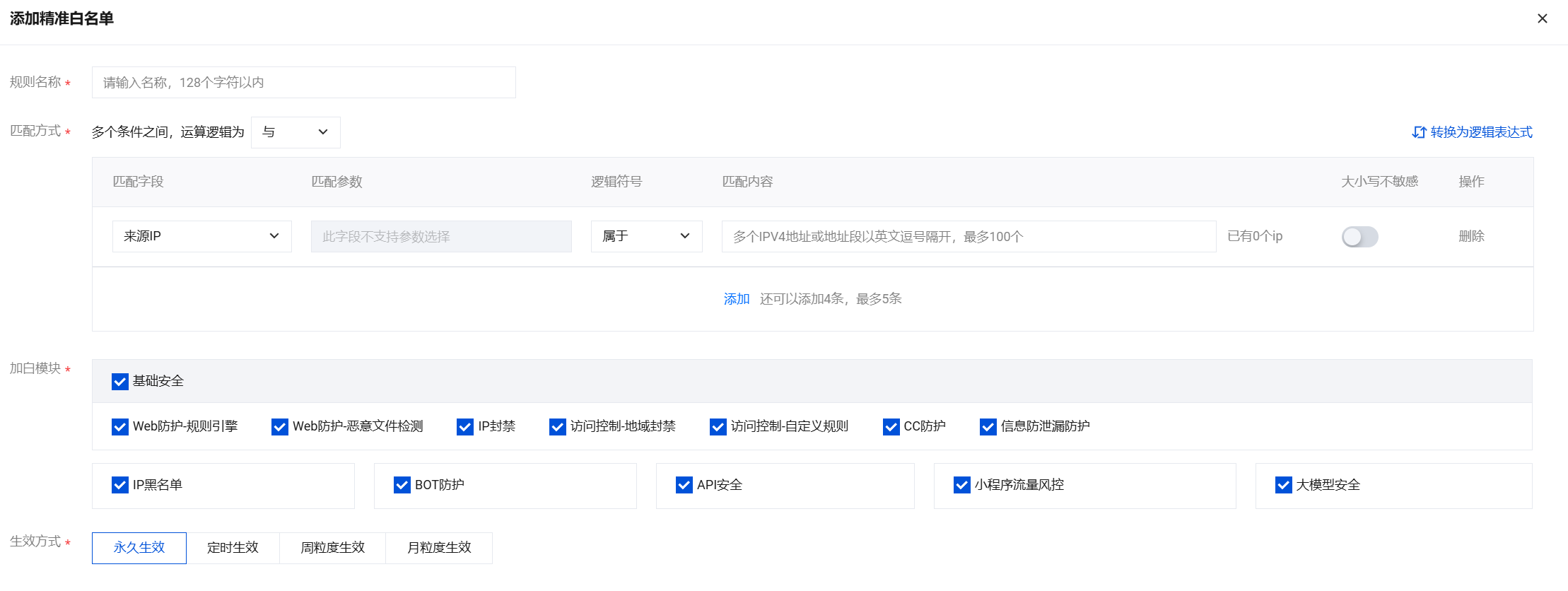The width and height of the screenshot is (1568, 591).
Task: Toggle the BOT防护 module checkbox
Action: pos(402,485)
